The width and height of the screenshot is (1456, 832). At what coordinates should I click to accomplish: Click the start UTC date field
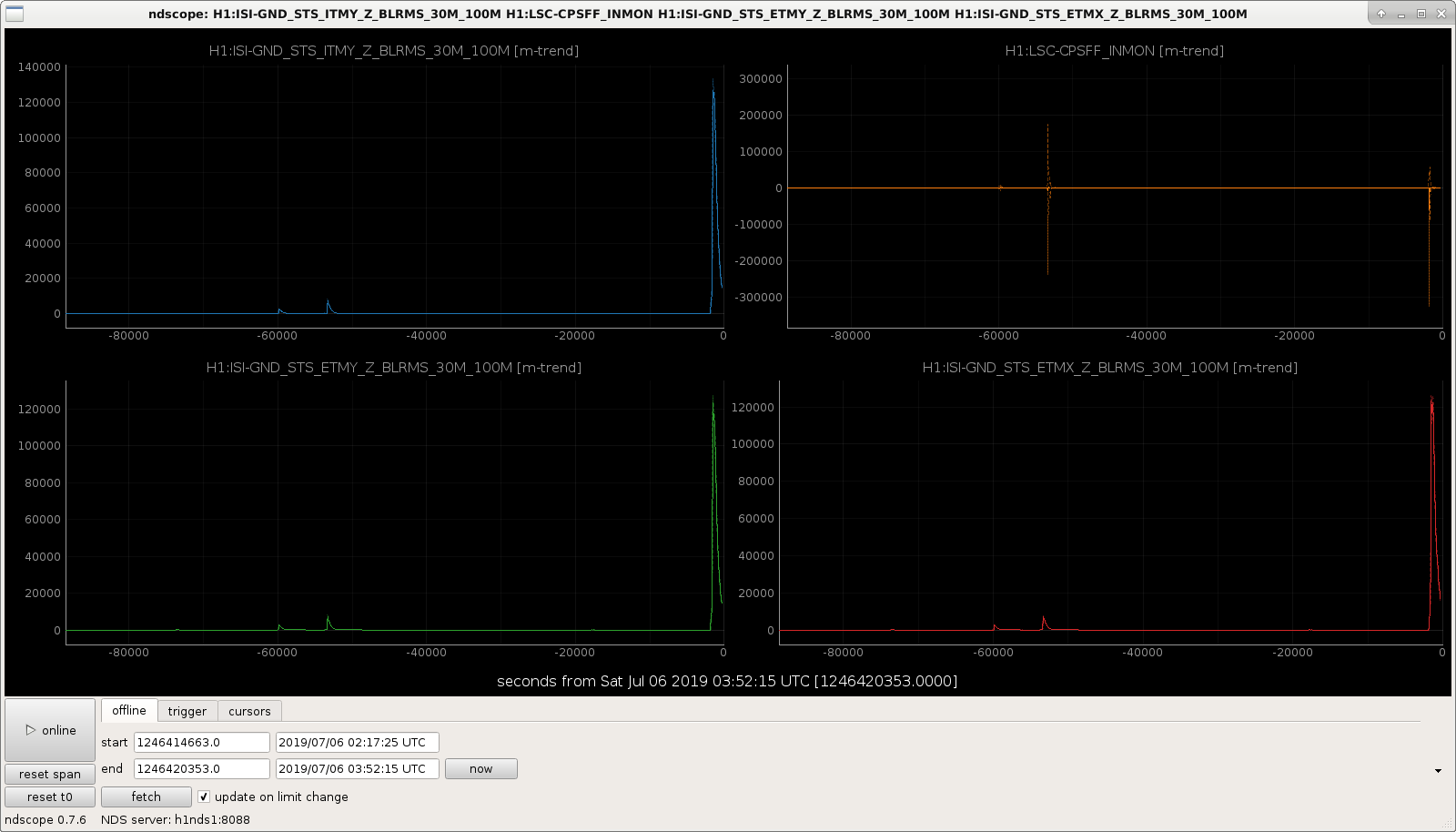[358, 743]
